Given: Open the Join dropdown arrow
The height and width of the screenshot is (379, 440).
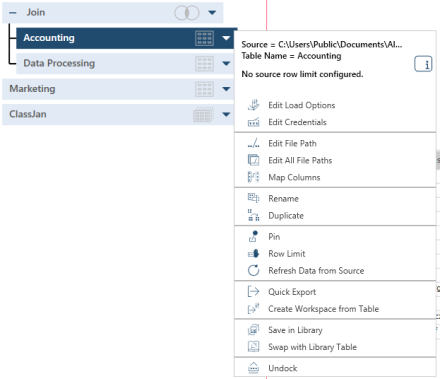Looking at the screenshot, I should pyautogui.click(x=212, y=13).
